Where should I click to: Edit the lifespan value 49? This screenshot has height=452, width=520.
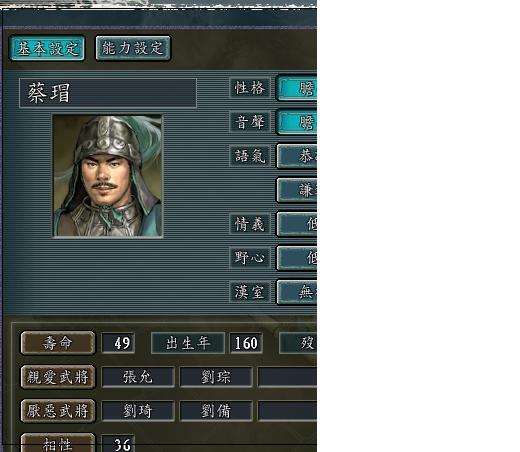point(118,343)
